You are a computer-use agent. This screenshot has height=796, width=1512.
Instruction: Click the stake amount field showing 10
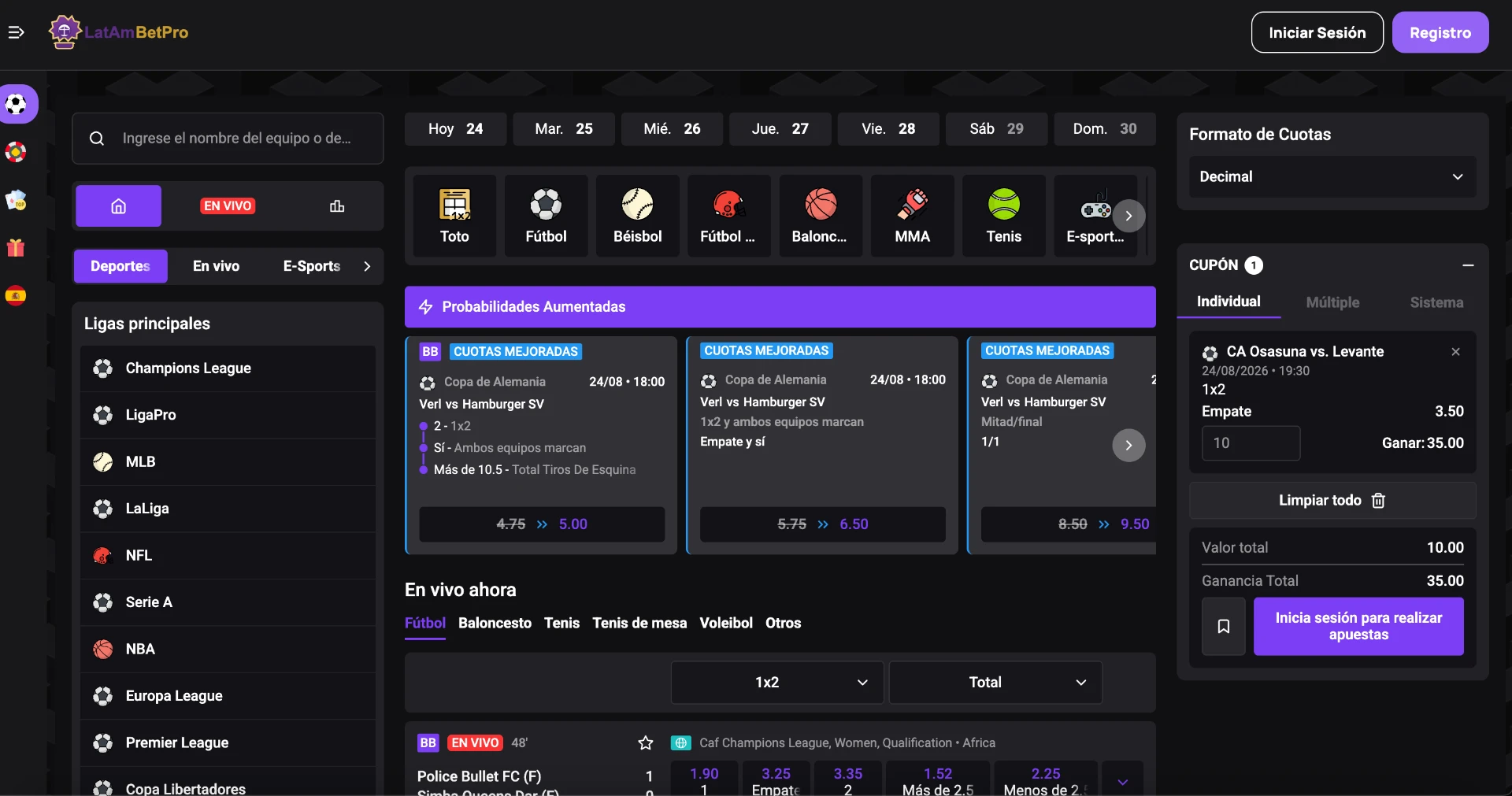1251,443
